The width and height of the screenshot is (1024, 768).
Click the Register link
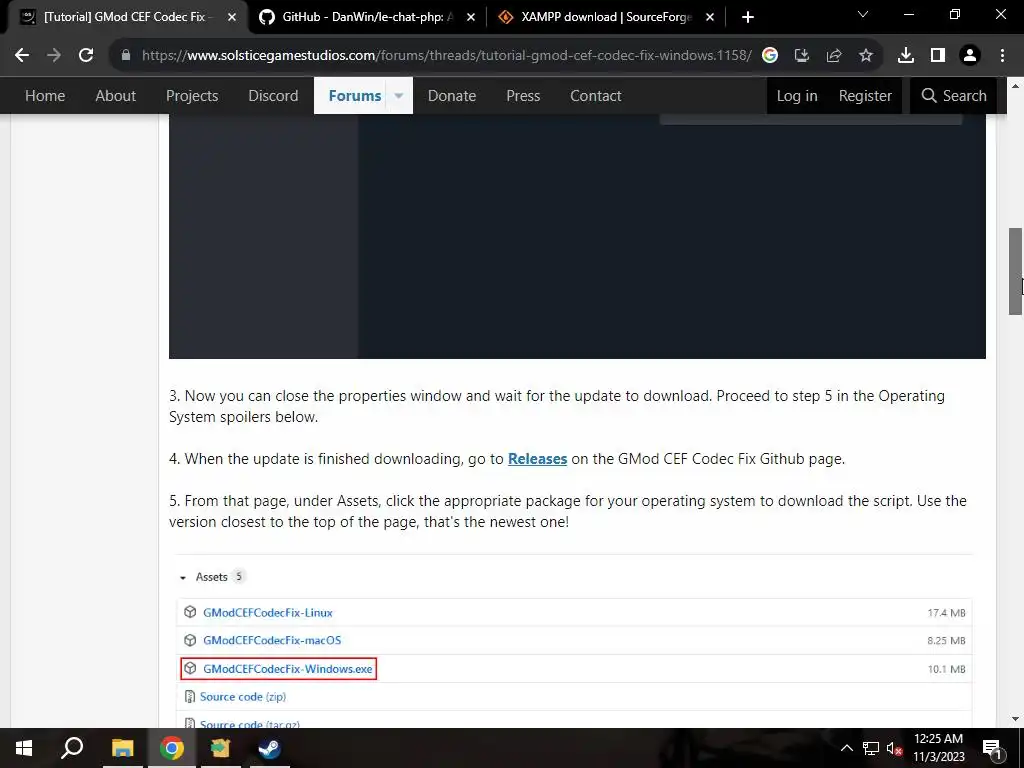pyautogui.click(x=865, y=96)
